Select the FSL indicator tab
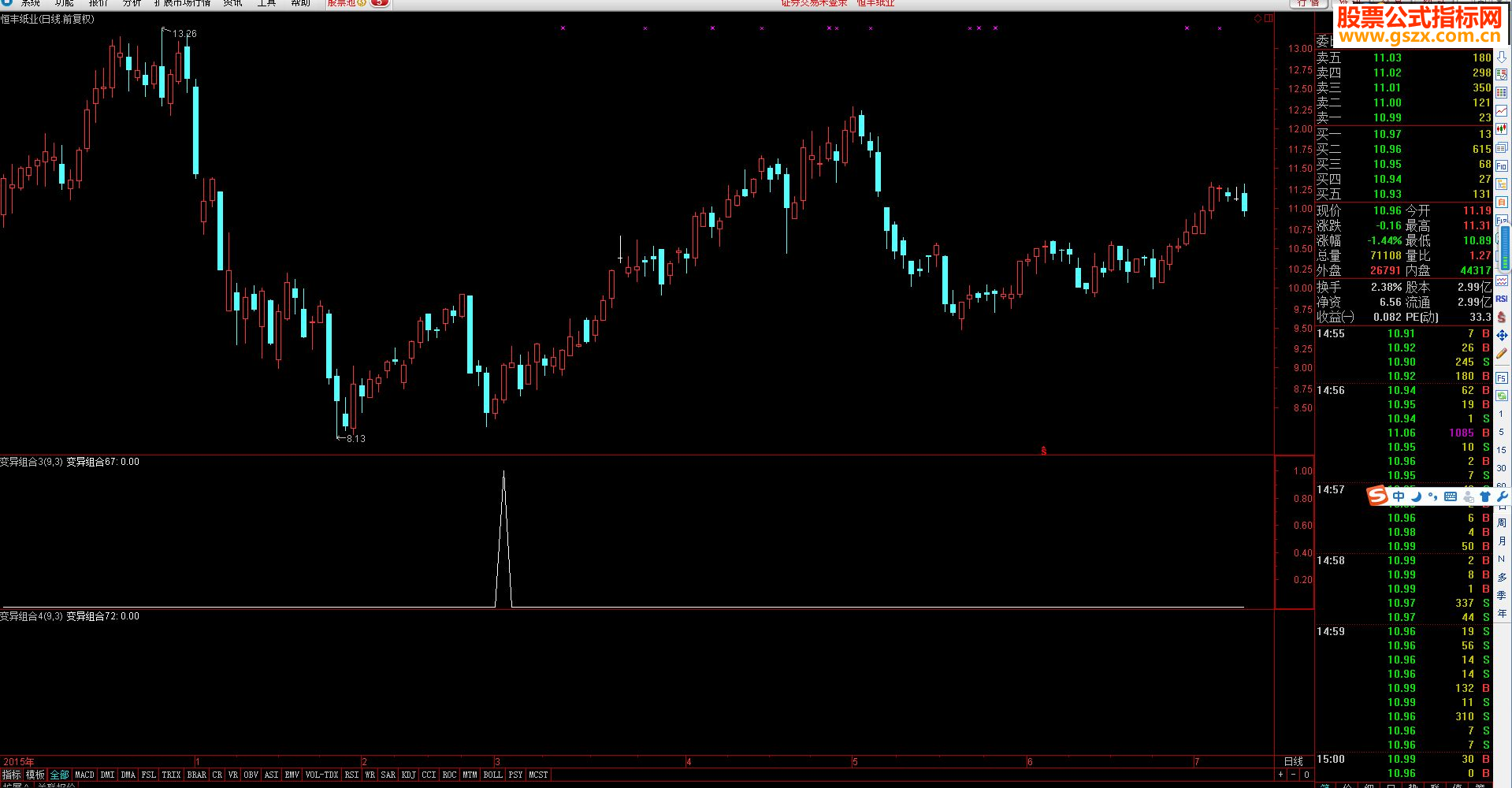 point(148,775)
